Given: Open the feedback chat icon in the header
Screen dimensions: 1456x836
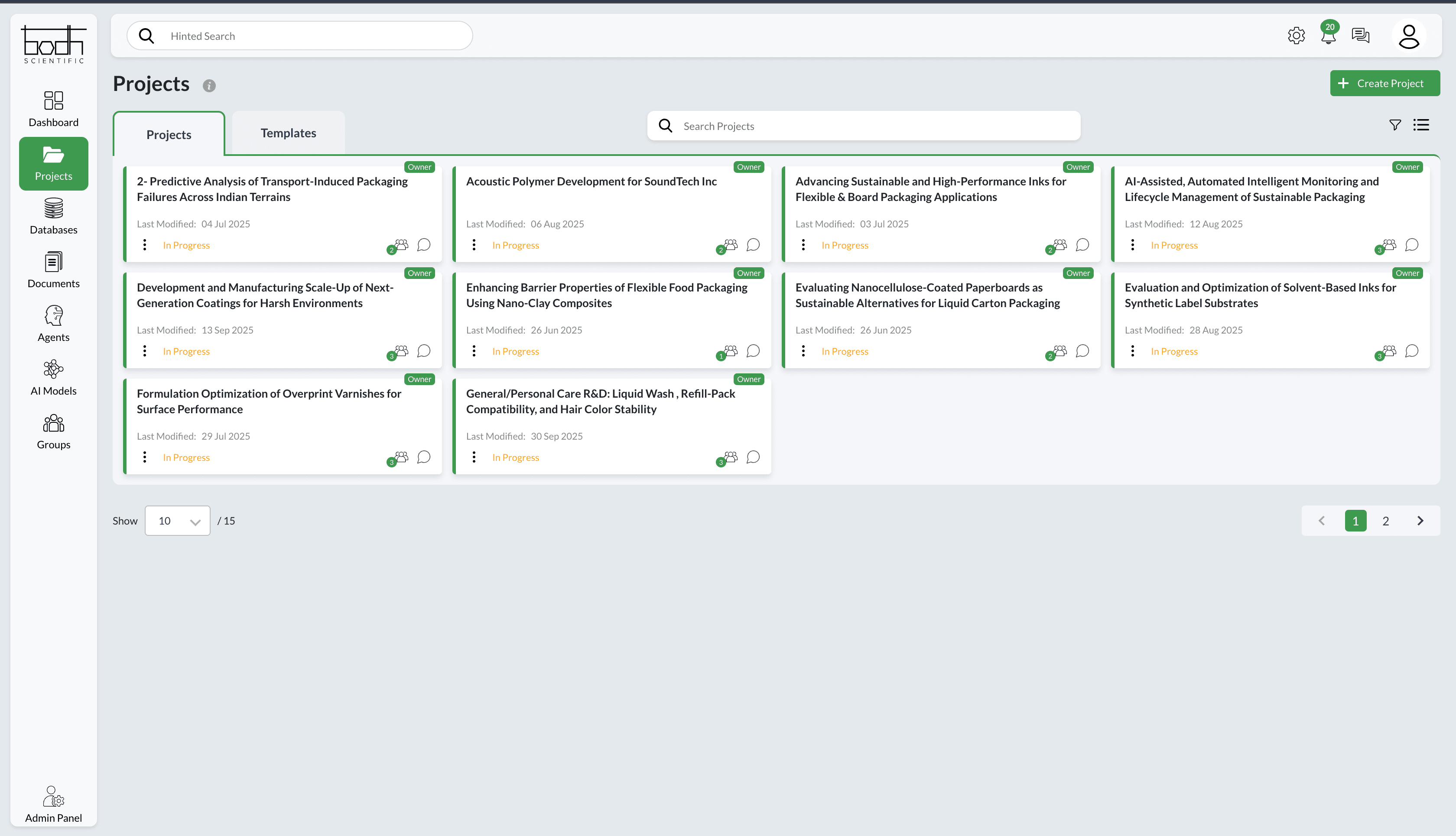Looking at the screenshot, I should [1360, 35].
